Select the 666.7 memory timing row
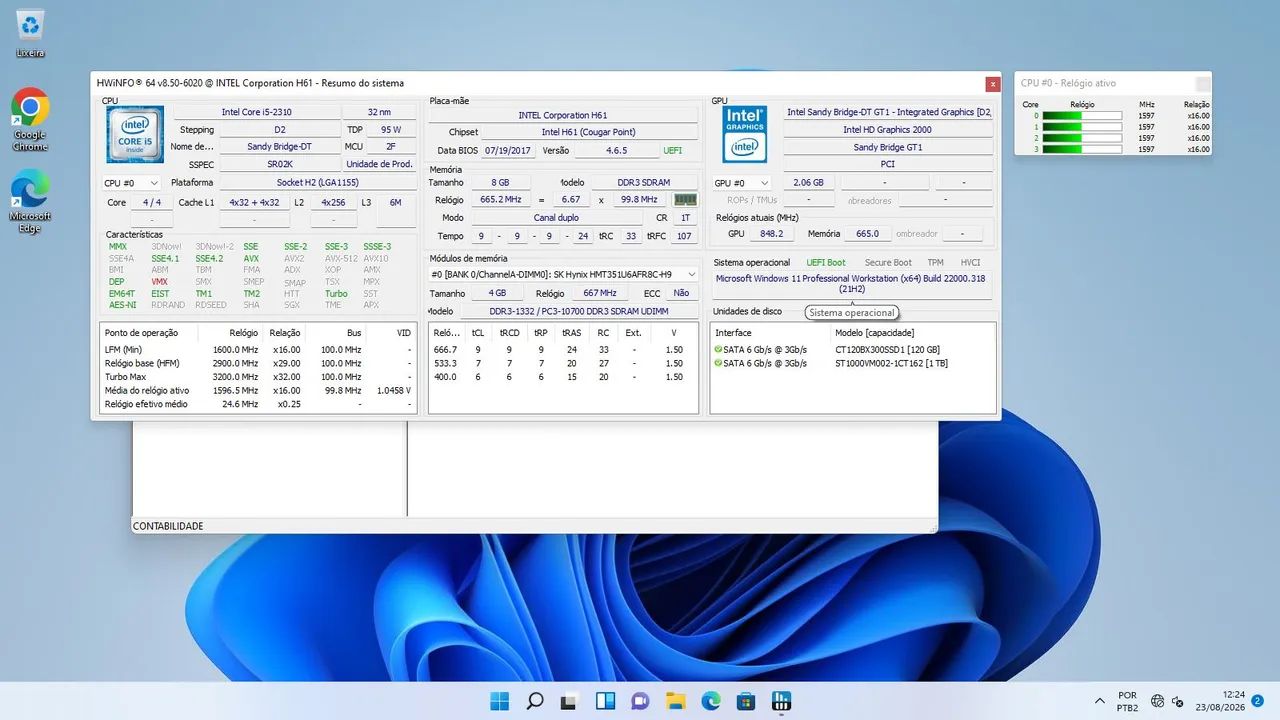Screen dimensions: 1280x720 point(562,349)
